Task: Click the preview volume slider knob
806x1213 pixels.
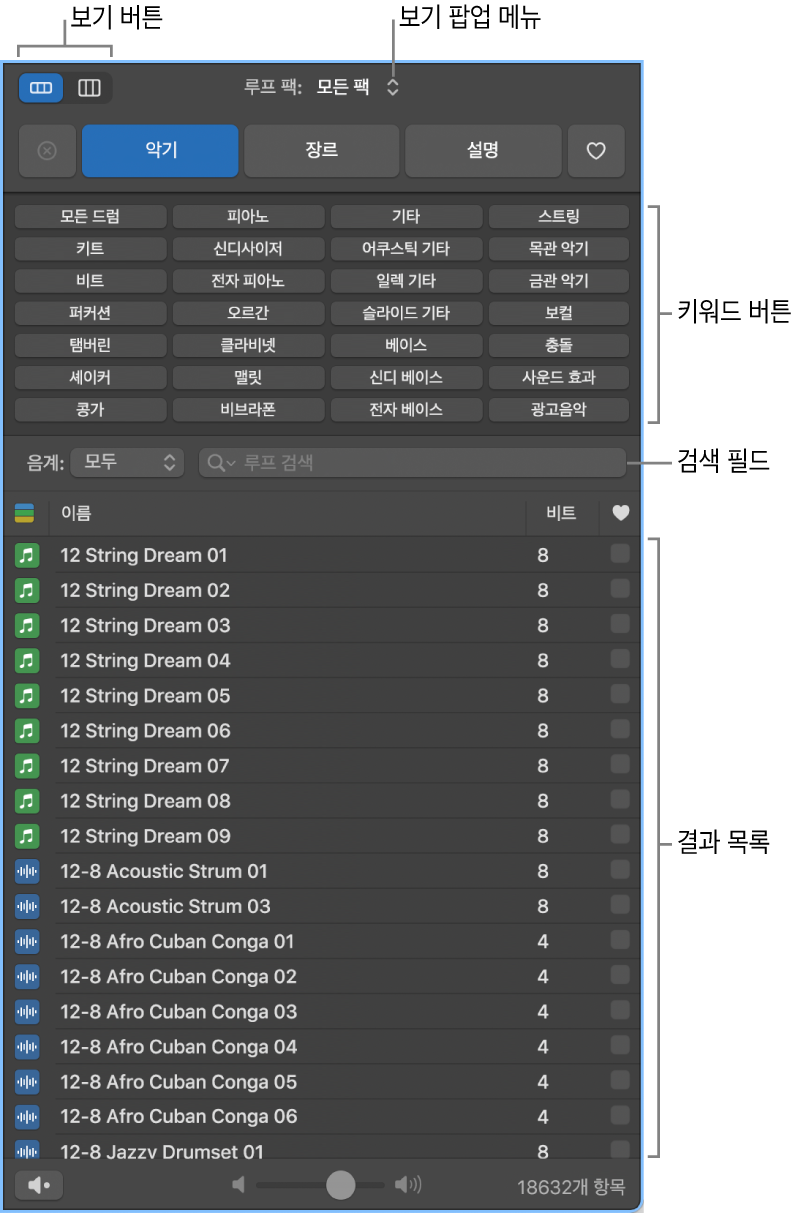Action: (341, 1185)
